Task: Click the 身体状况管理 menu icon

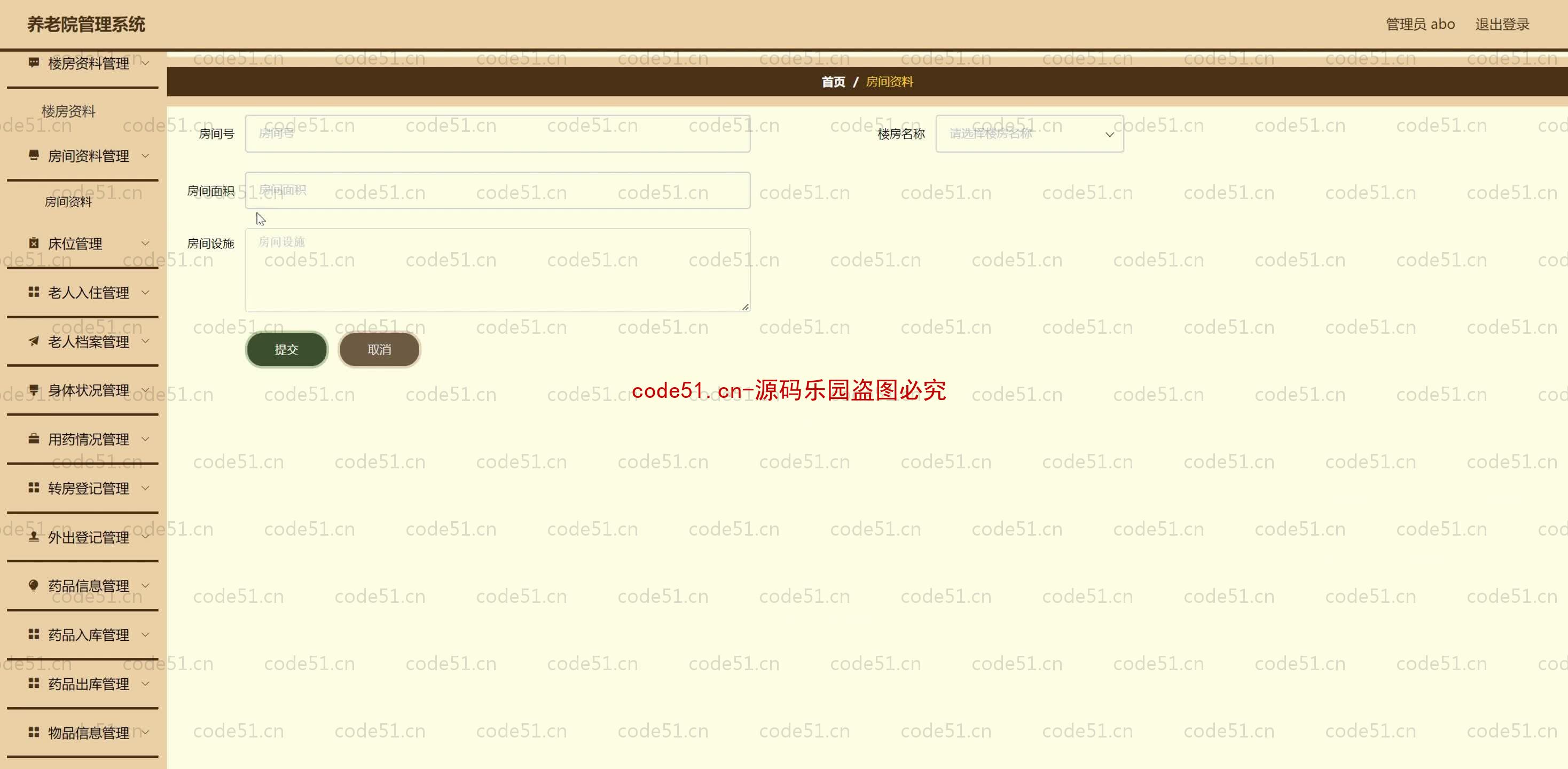Action: click(x=34, y=390)
